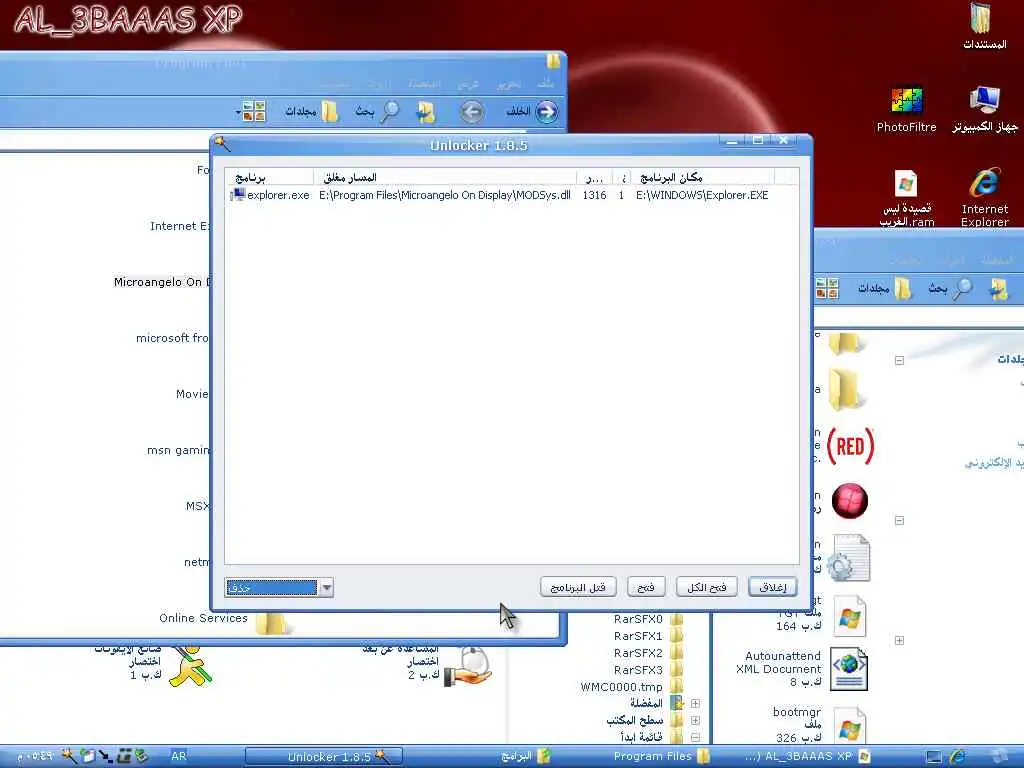Click the بحث search magnifier in Program Files window
Viewport: 1024px width, 768px height.
point(389,112)
